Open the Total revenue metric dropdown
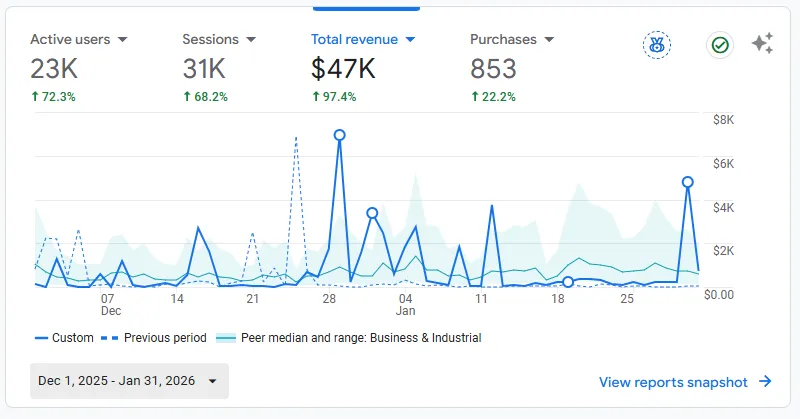The image size is (800, 419). pyautogui.click(x=410, y=39)
